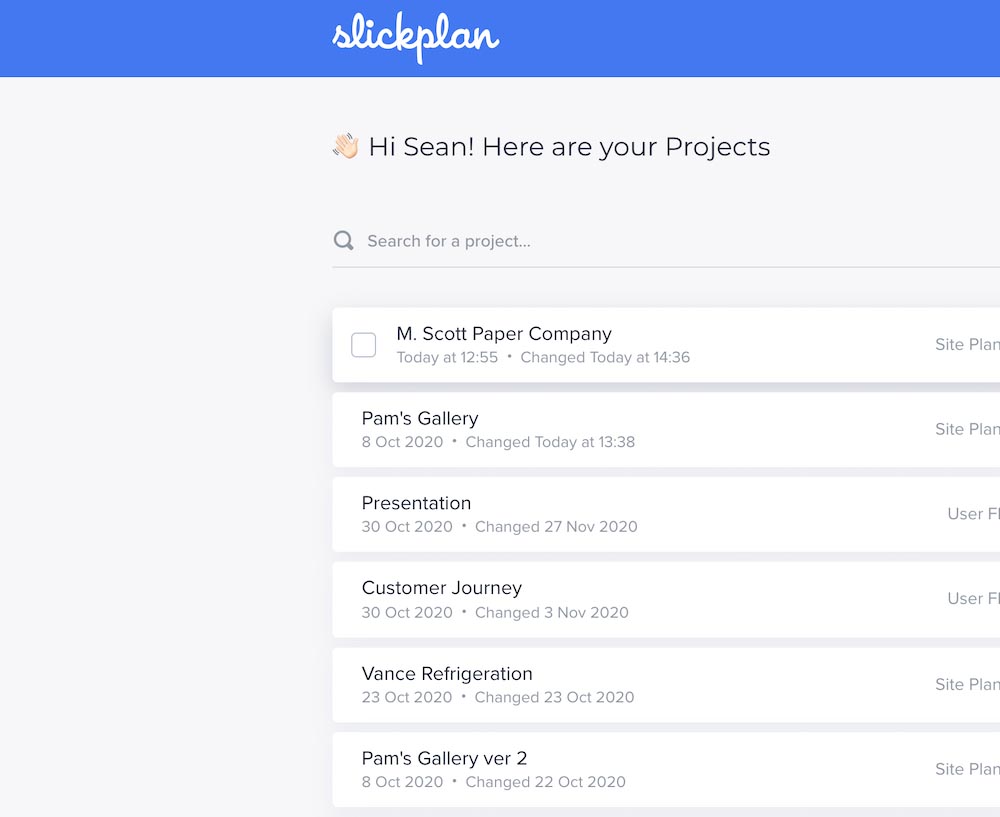
Task: Open the Pam's Gallery ver 2 project
Action: (x=445, y=758)
